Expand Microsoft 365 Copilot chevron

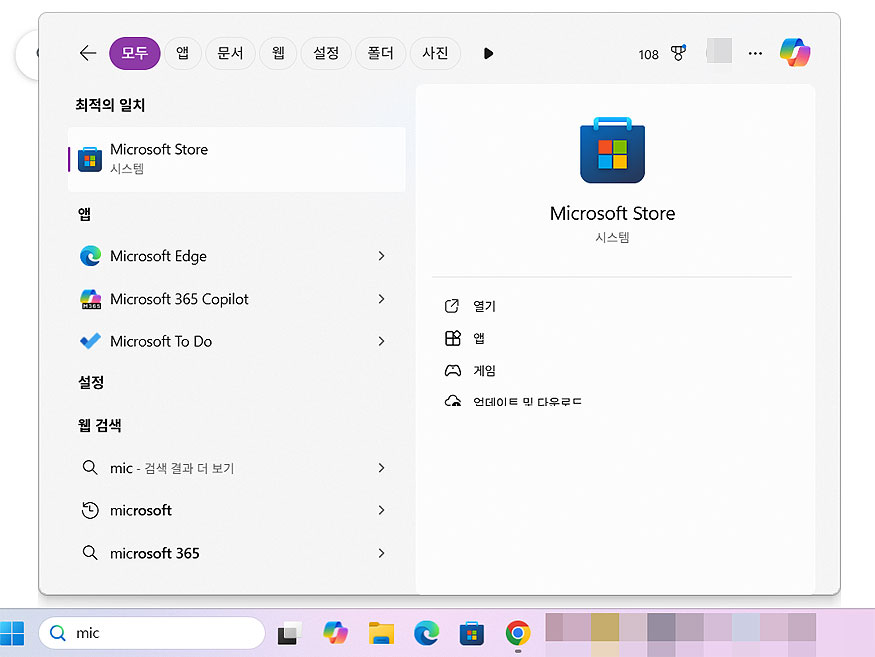(381, 299)
